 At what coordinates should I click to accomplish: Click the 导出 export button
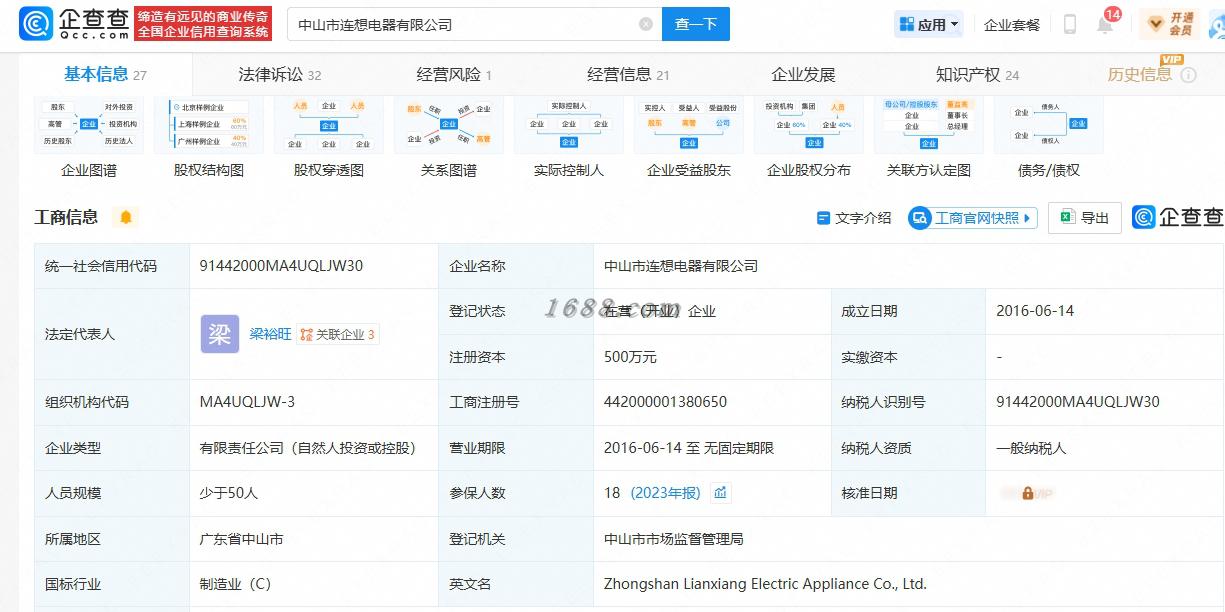point(1085,218)
